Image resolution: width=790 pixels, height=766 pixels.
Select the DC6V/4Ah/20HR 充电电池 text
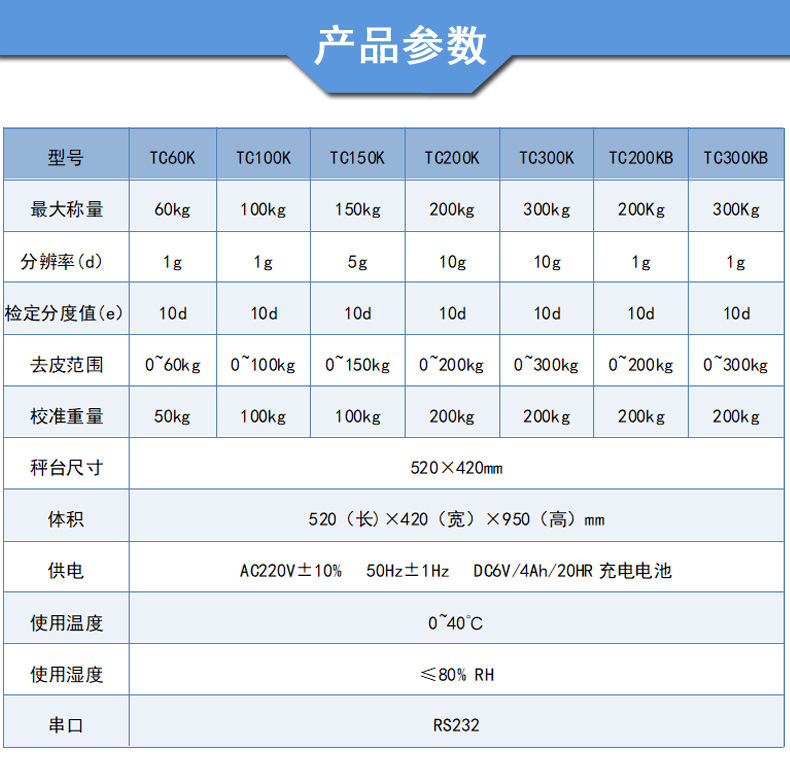(572, 571)
